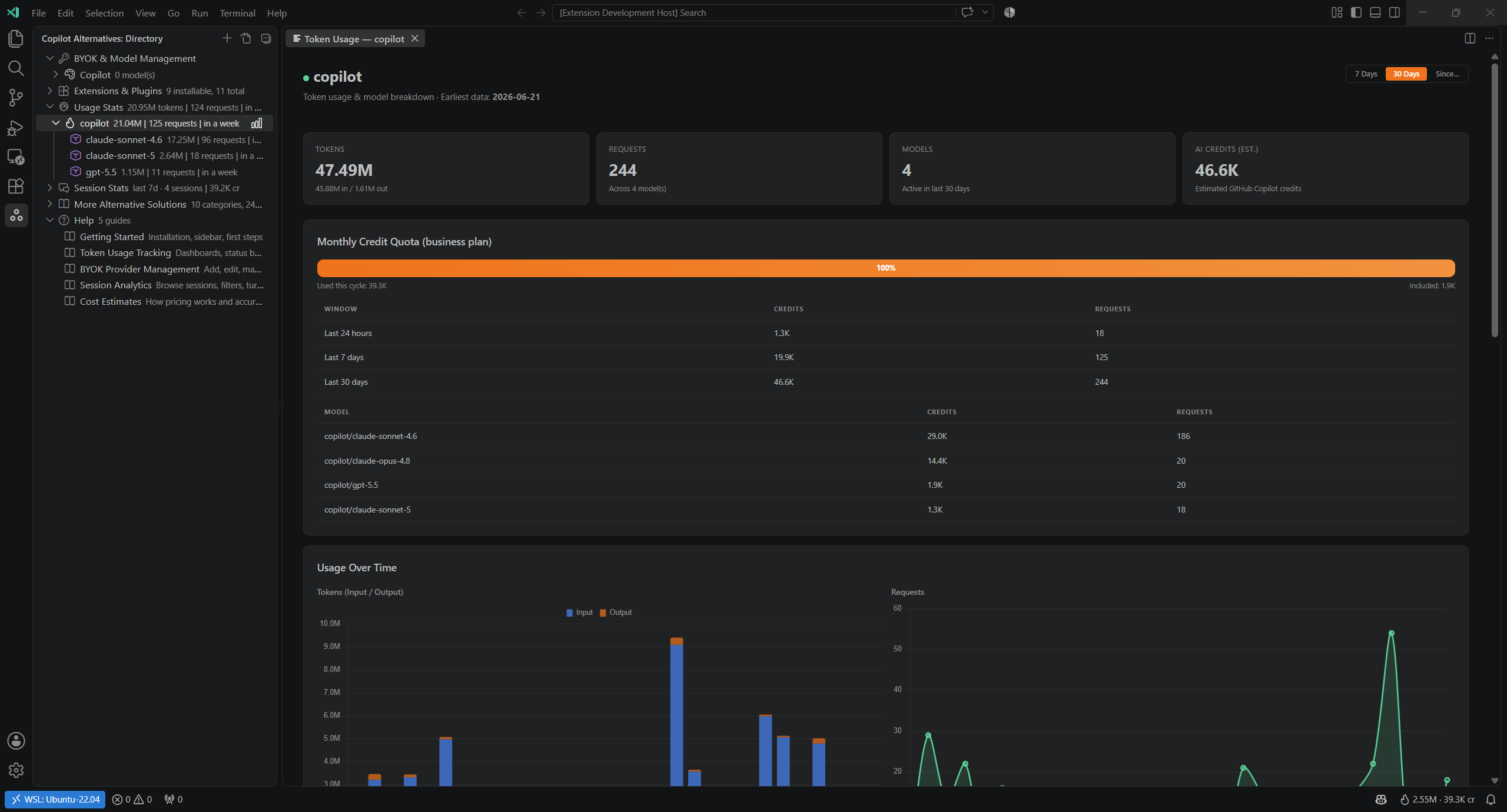
Task: Collapse the Help guides section
Action: 50,220
